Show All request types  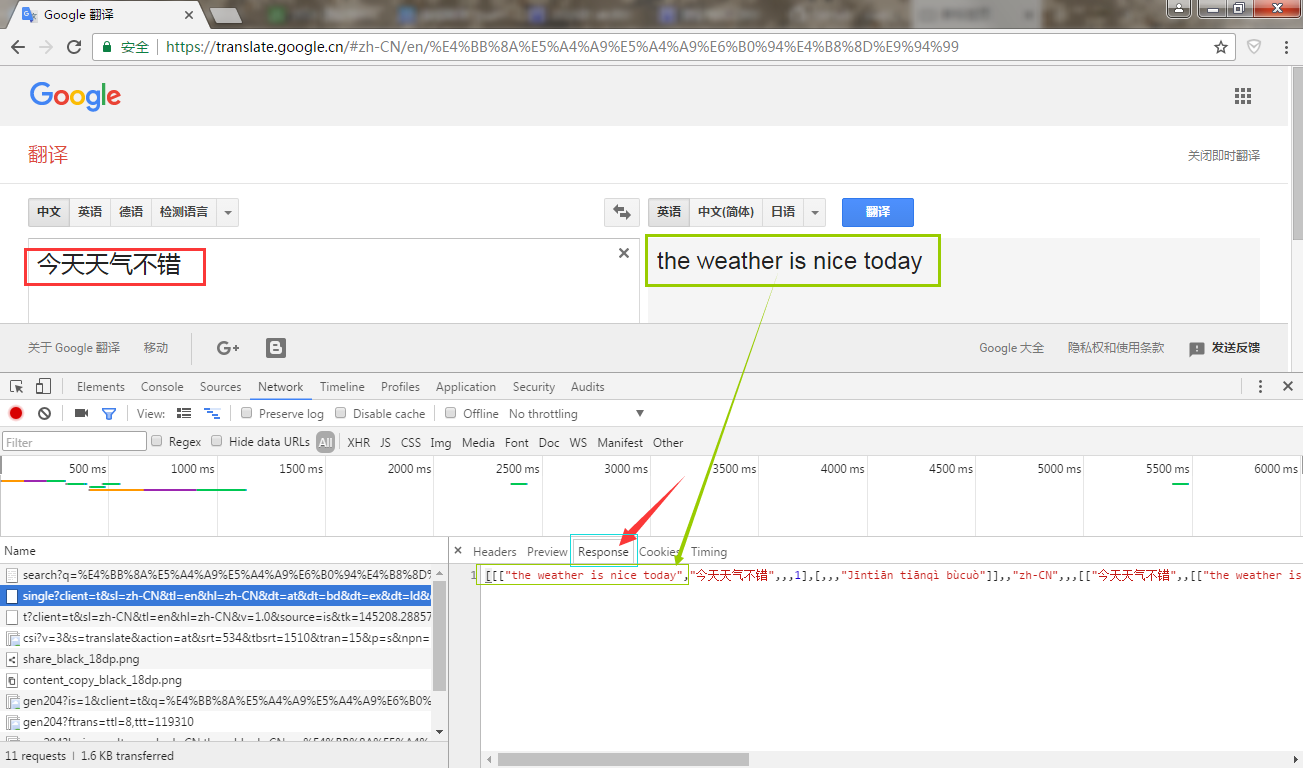(325, 442)
